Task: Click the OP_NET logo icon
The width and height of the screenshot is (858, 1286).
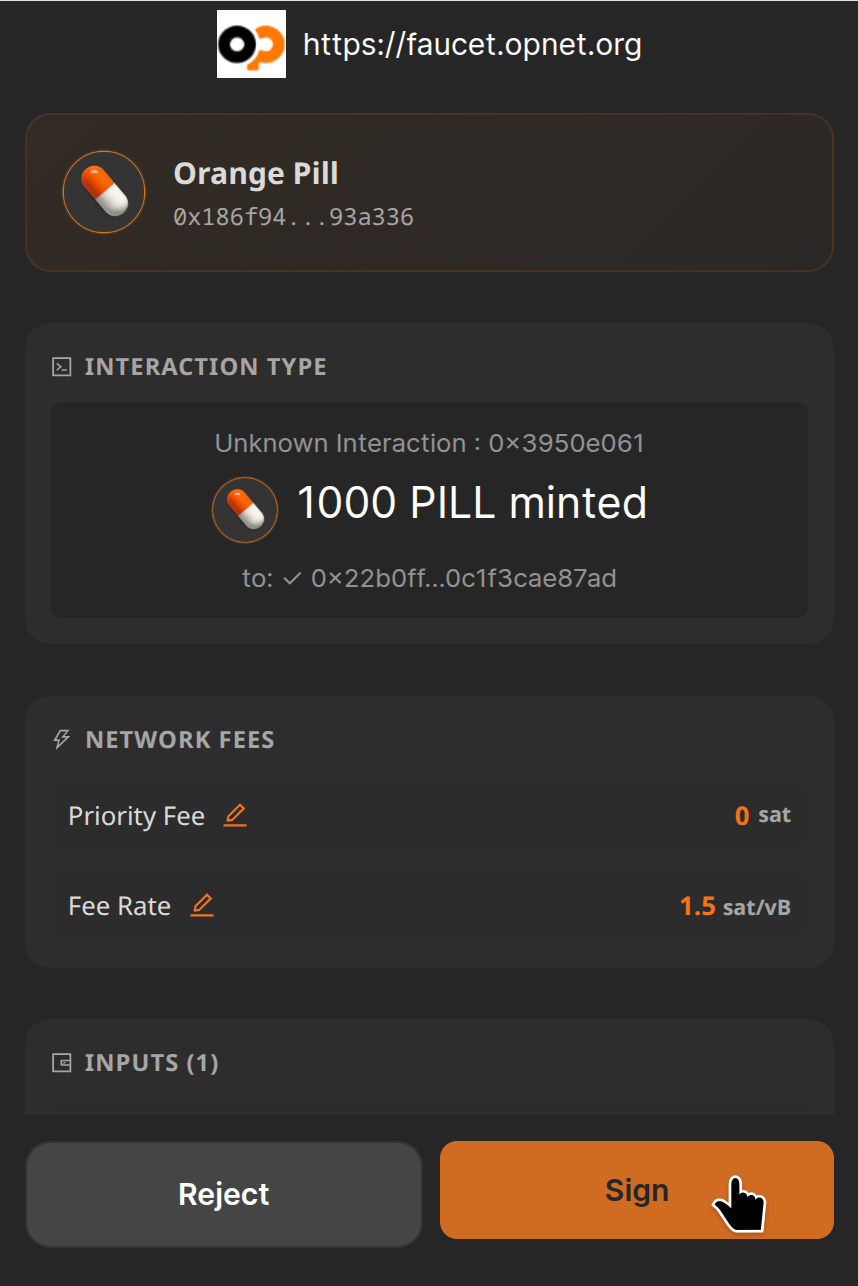Action: pyautogui.click(x=251, y=44)
